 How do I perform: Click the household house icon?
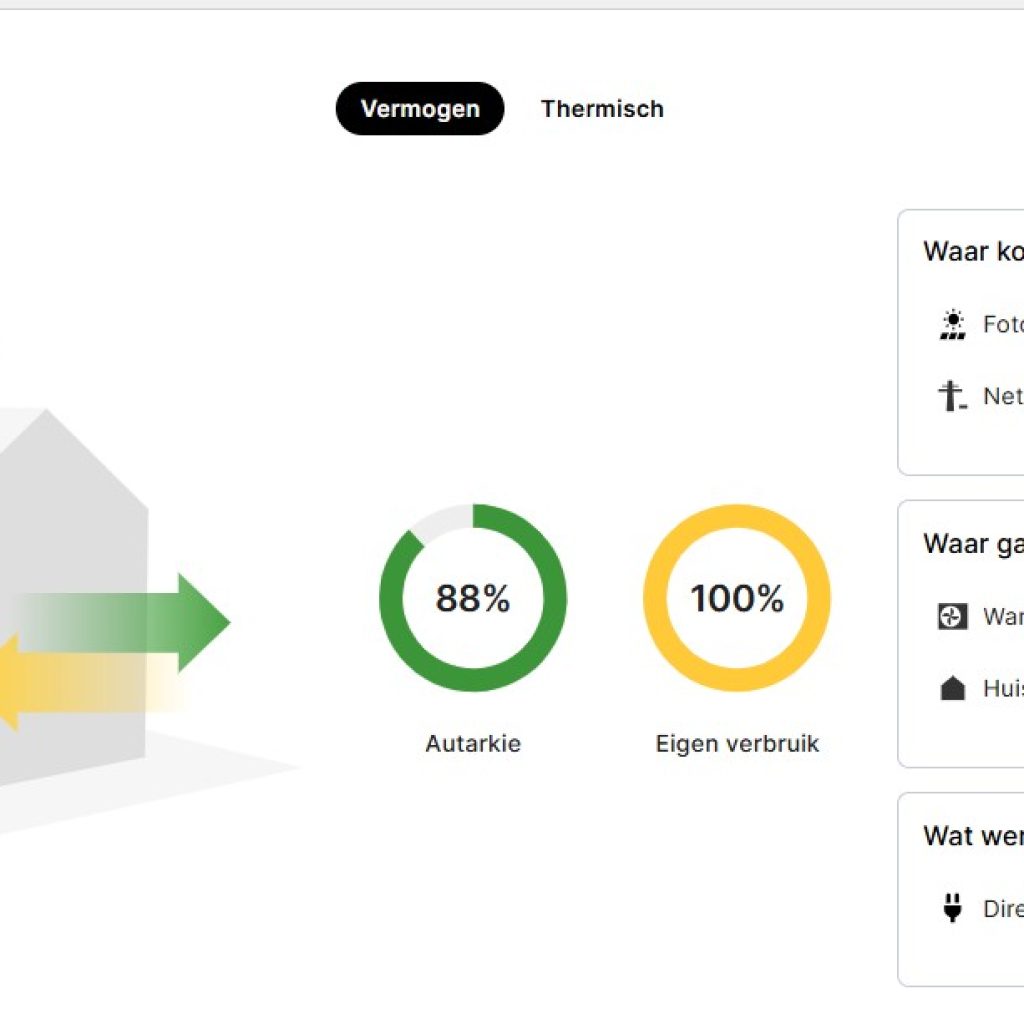pos(953,689)
